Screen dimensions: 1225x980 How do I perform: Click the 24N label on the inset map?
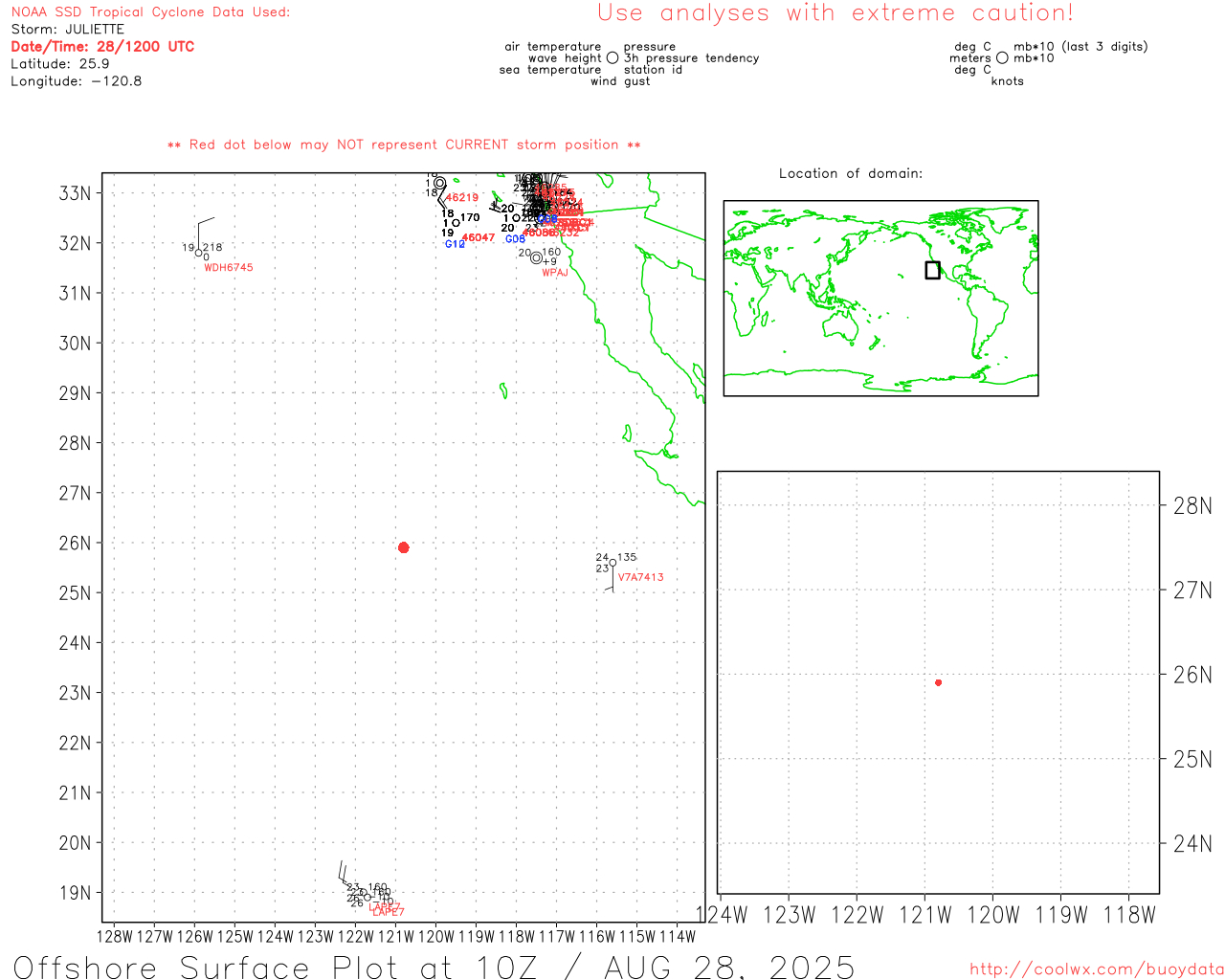1192,843
